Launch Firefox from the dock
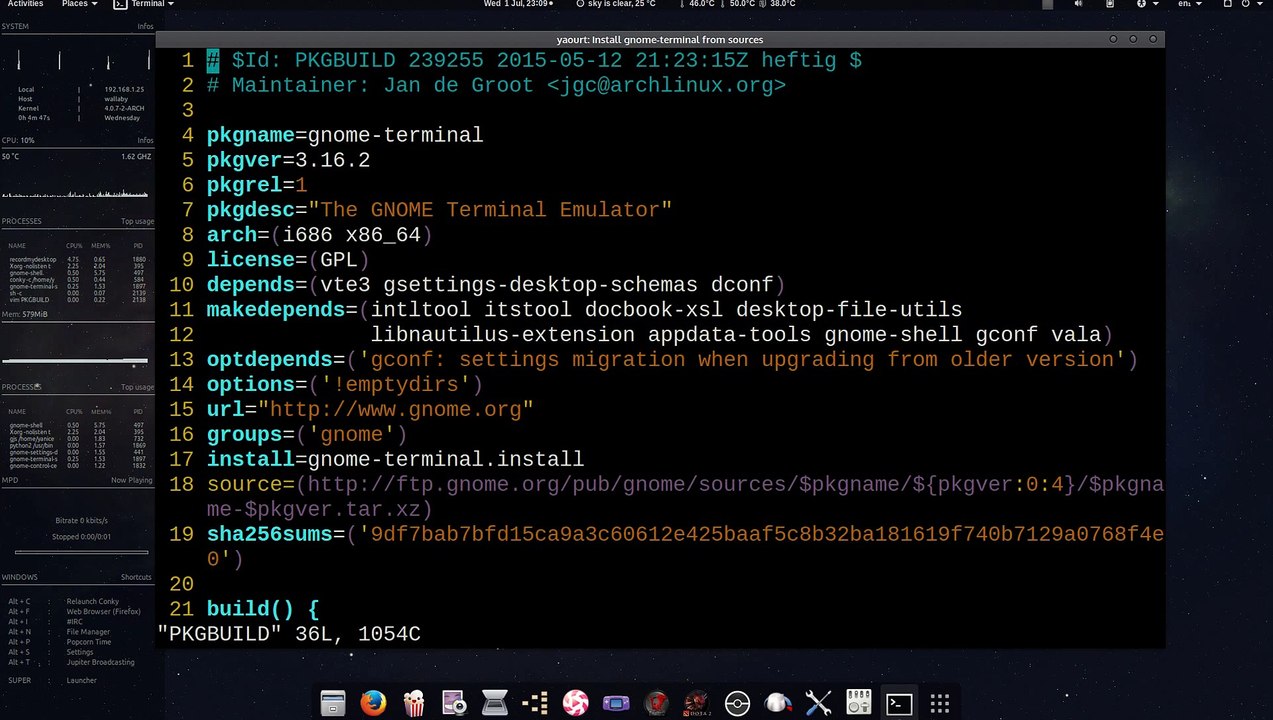1273x720 pixels. pyautogui.click(x=373, y=703)
